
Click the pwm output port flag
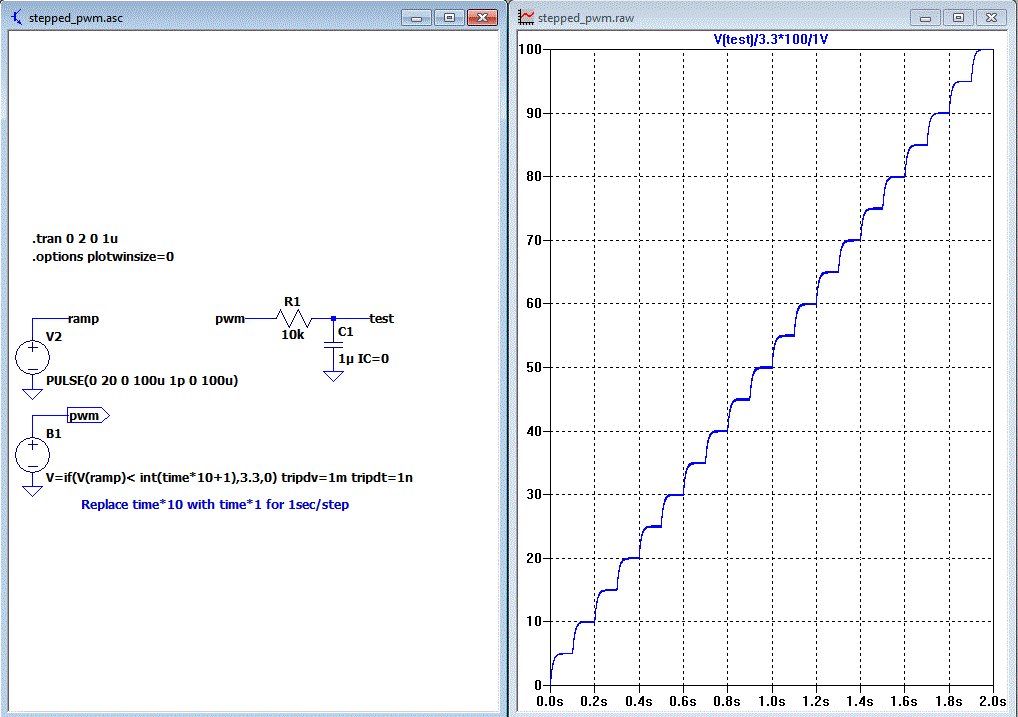pos(88,416)
